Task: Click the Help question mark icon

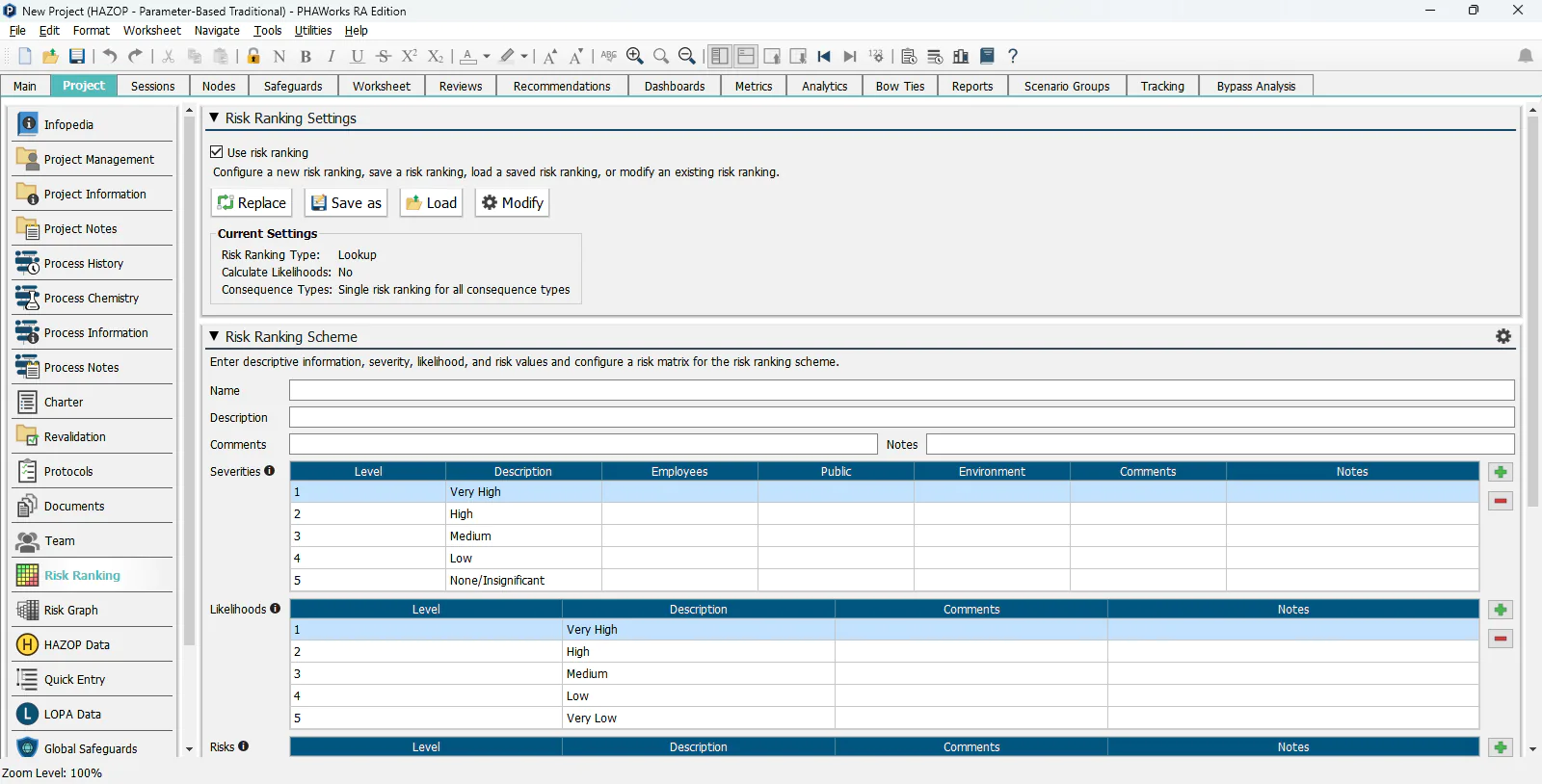Action: point(1013,56)
